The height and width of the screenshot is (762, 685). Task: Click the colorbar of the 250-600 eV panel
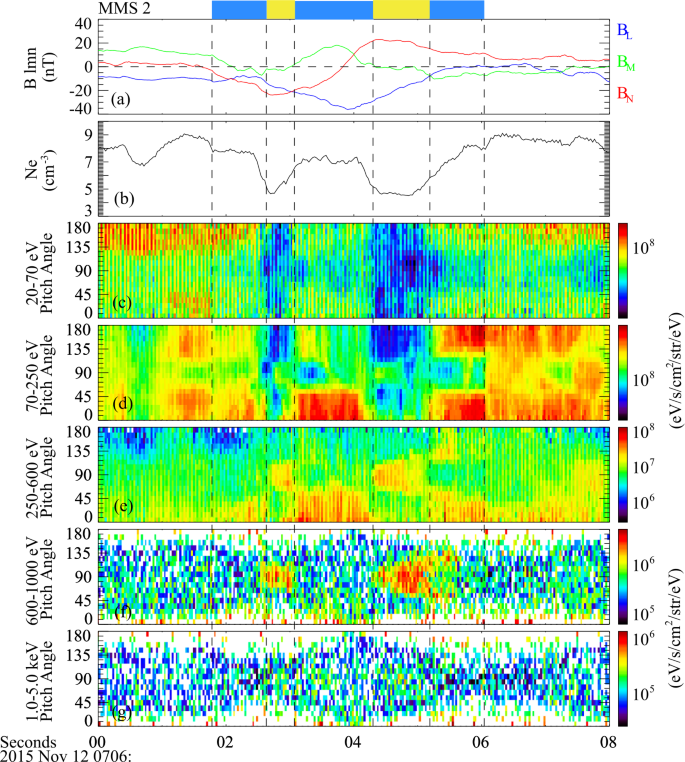coord(622,475)
